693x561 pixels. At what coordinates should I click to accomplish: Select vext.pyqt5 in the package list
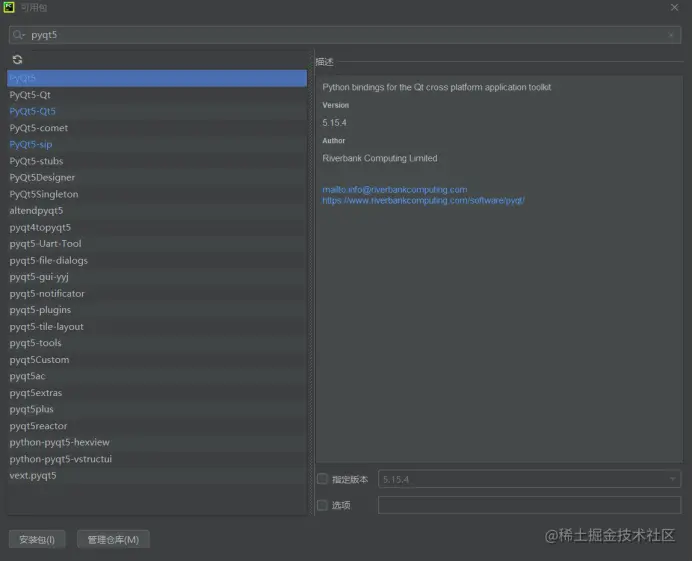coord(157,476)
